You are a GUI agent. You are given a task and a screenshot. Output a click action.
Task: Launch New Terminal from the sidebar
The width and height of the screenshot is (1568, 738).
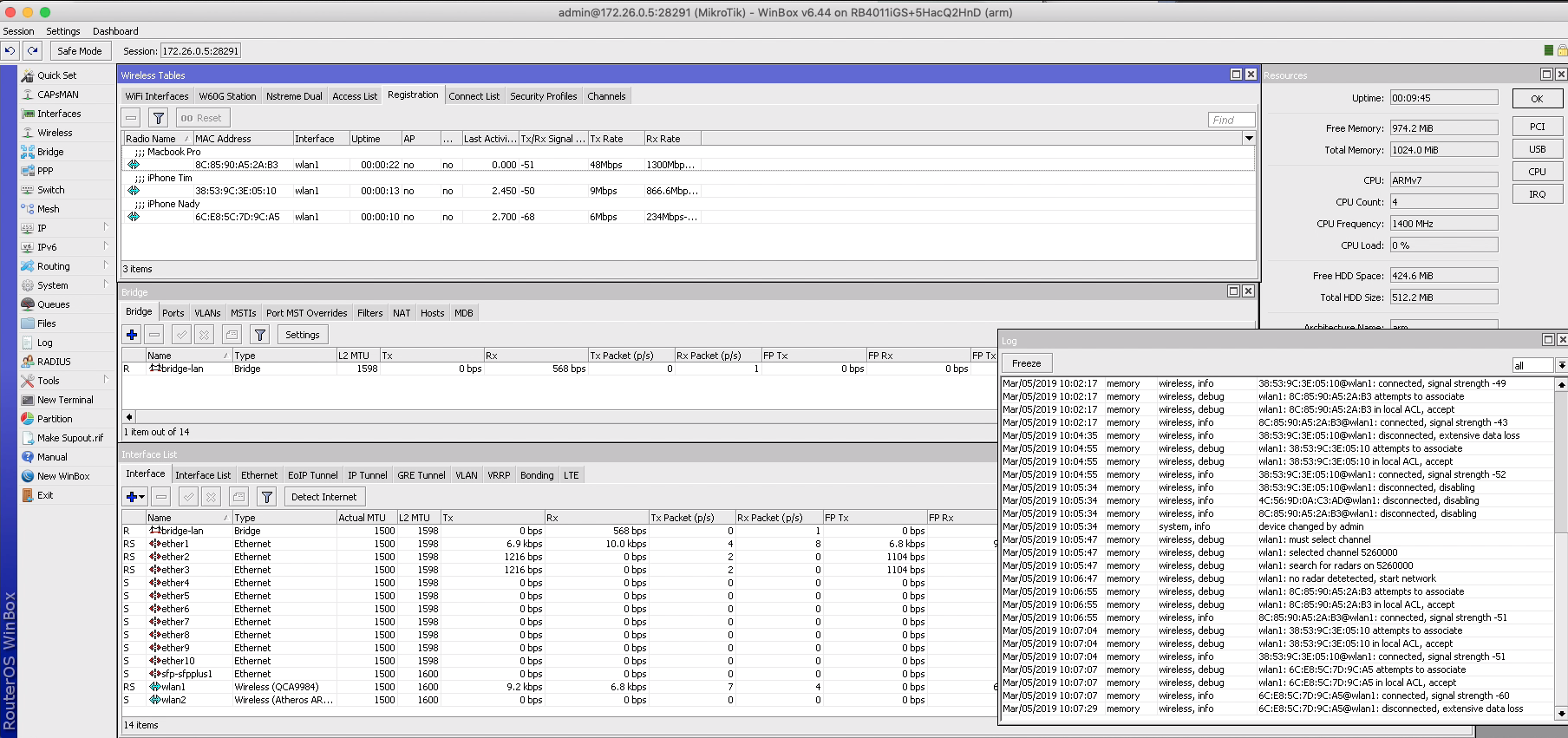click(65, 400)
